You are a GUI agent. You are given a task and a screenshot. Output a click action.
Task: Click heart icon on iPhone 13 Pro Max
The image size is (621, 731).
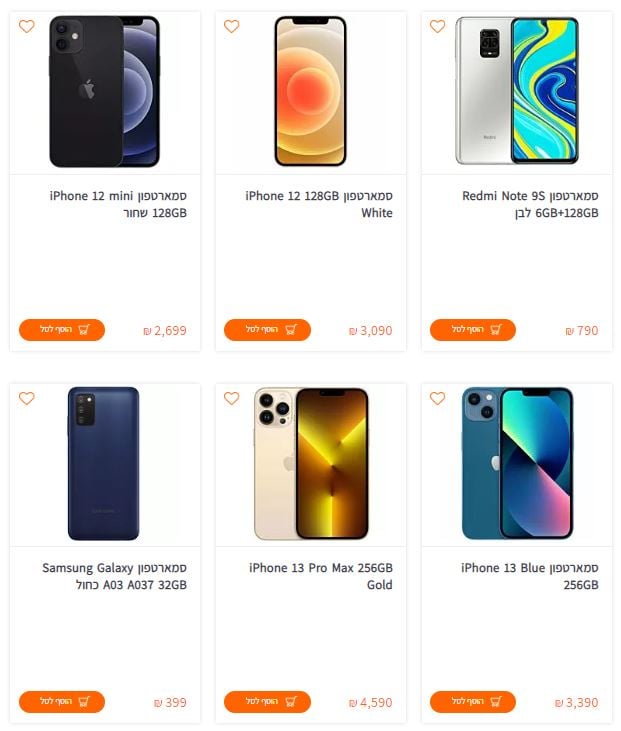point(232,398)
